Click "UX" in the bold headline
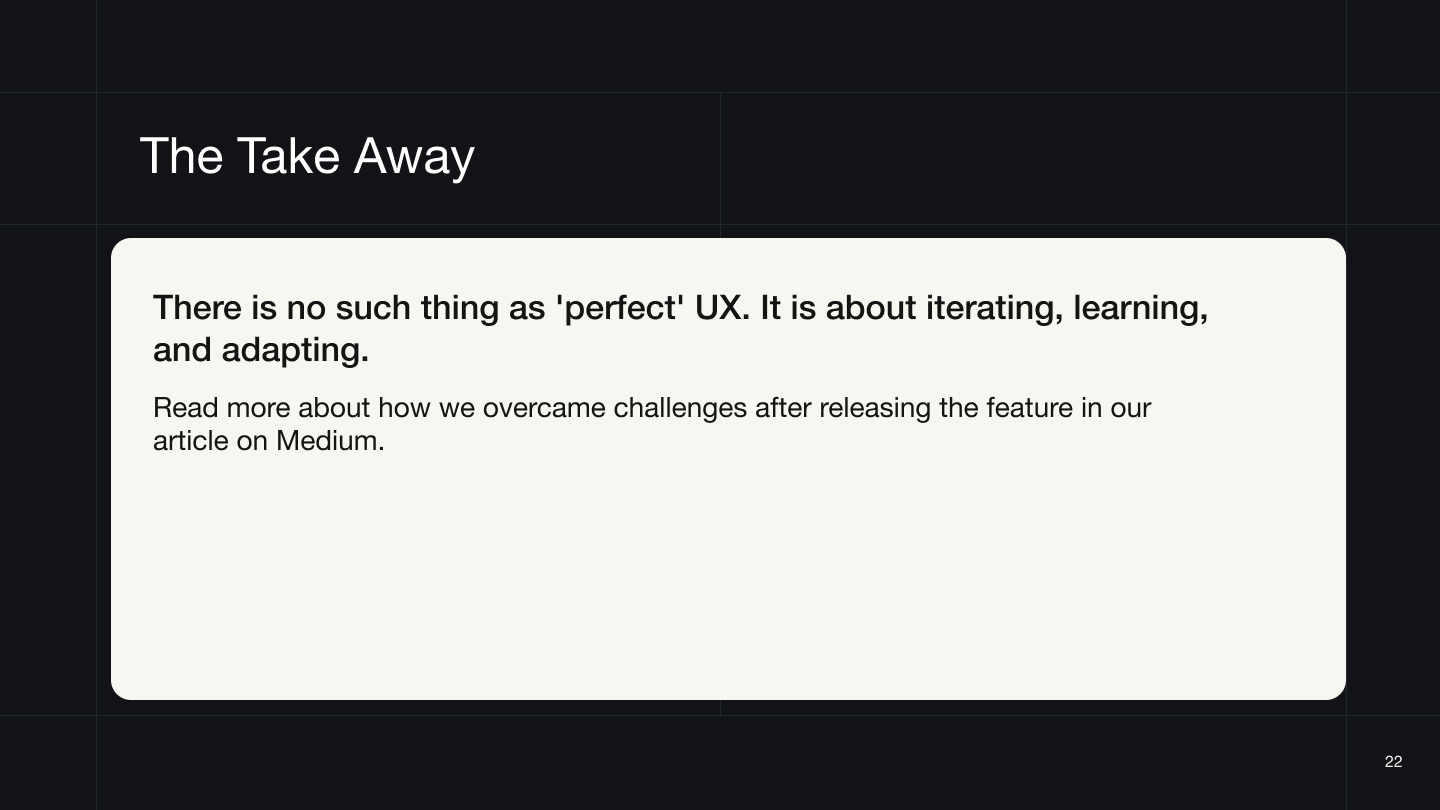The width and height of the screenshot is (1440, 810). click(718, 308)
